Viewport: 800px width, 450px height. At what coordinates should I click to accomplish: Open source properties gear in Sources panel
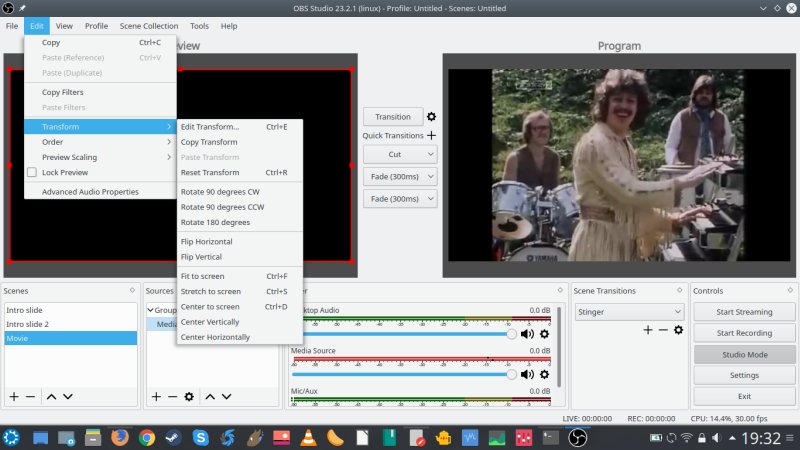click(189, 397)
